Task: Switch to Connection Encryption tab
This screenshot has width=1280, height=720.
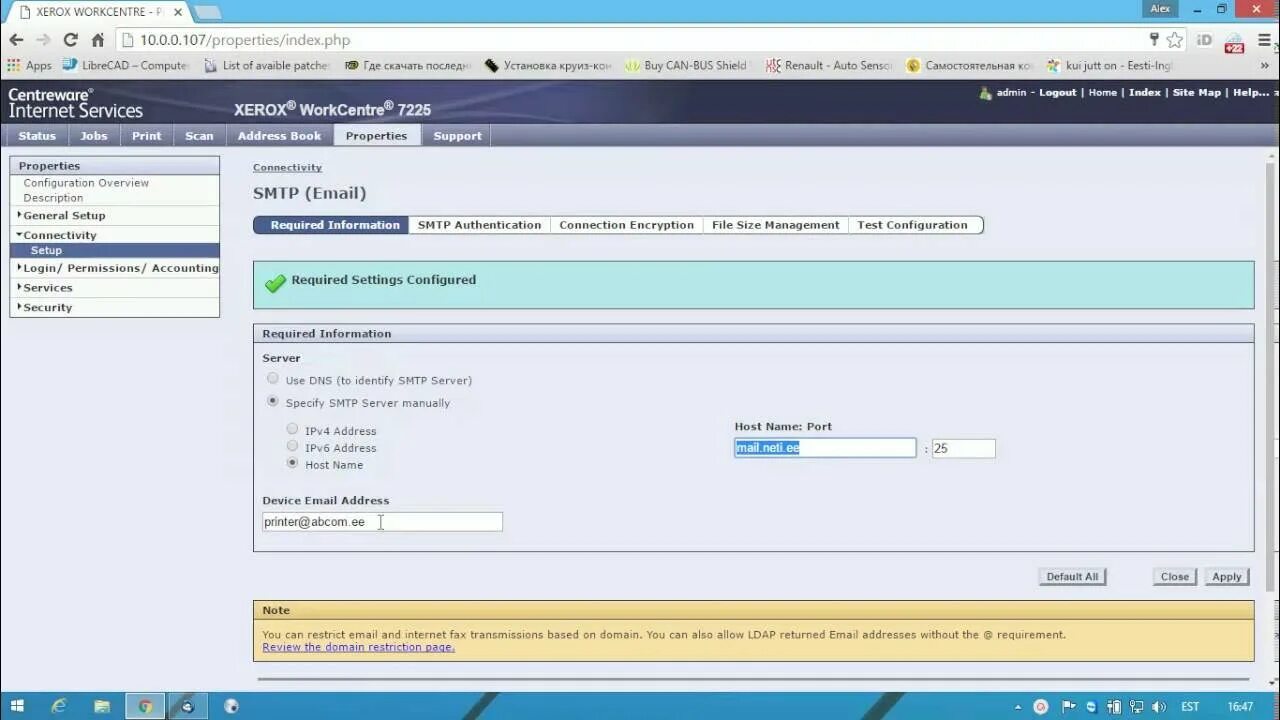Action: 626,225
